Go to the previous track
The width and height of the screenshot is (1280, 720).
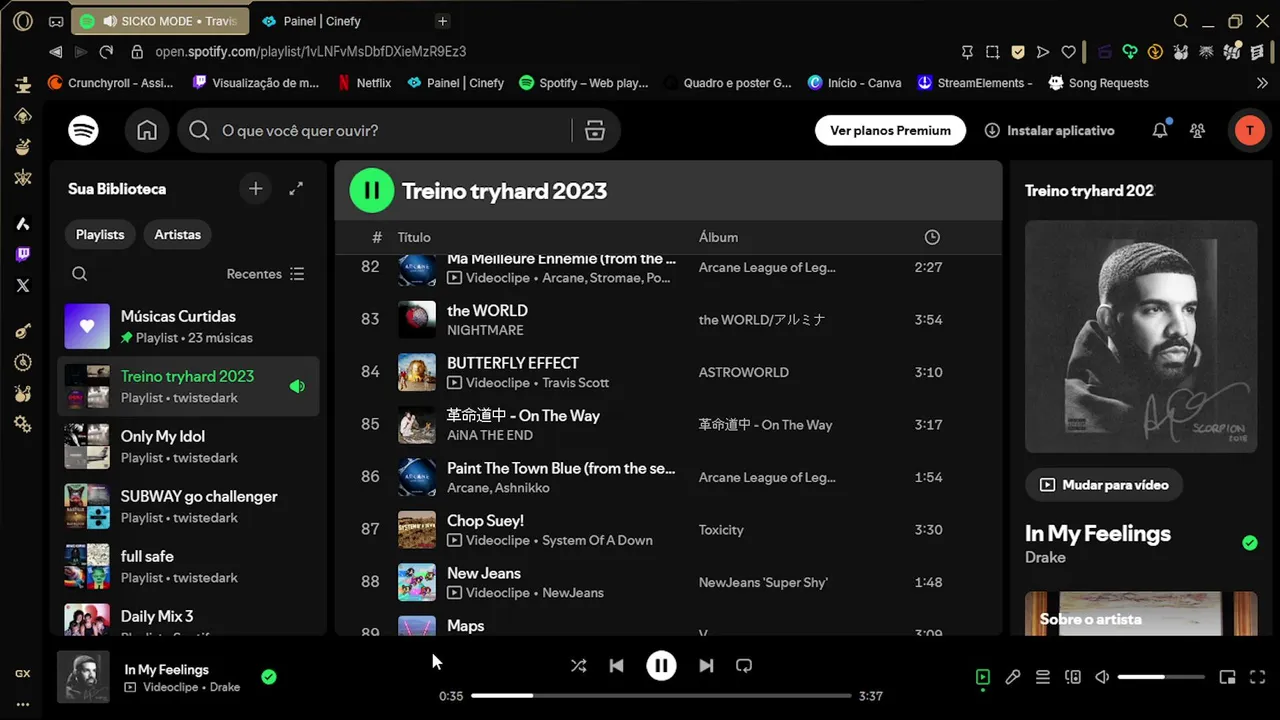tap(616, 666)
